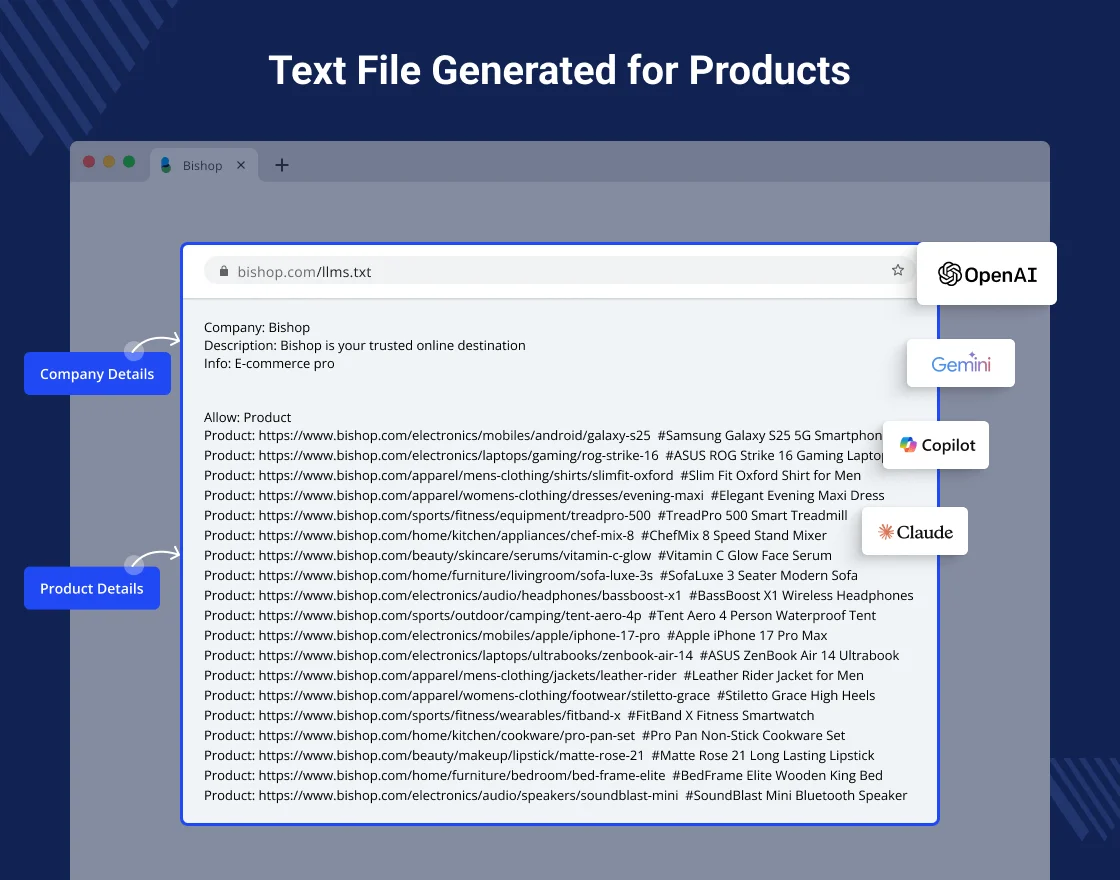
Task: Select the Bishop browser tab
Action: 202,165
